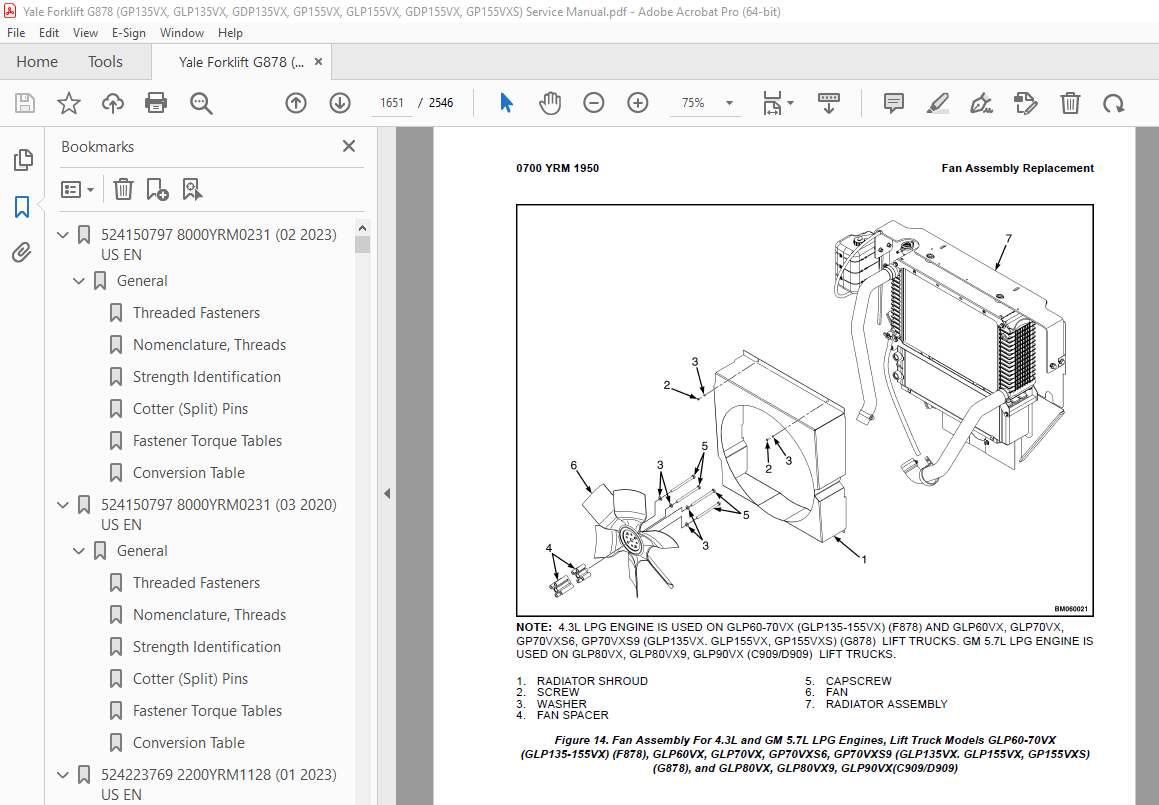Zoom out with minus icon

(x=594, y=103)
